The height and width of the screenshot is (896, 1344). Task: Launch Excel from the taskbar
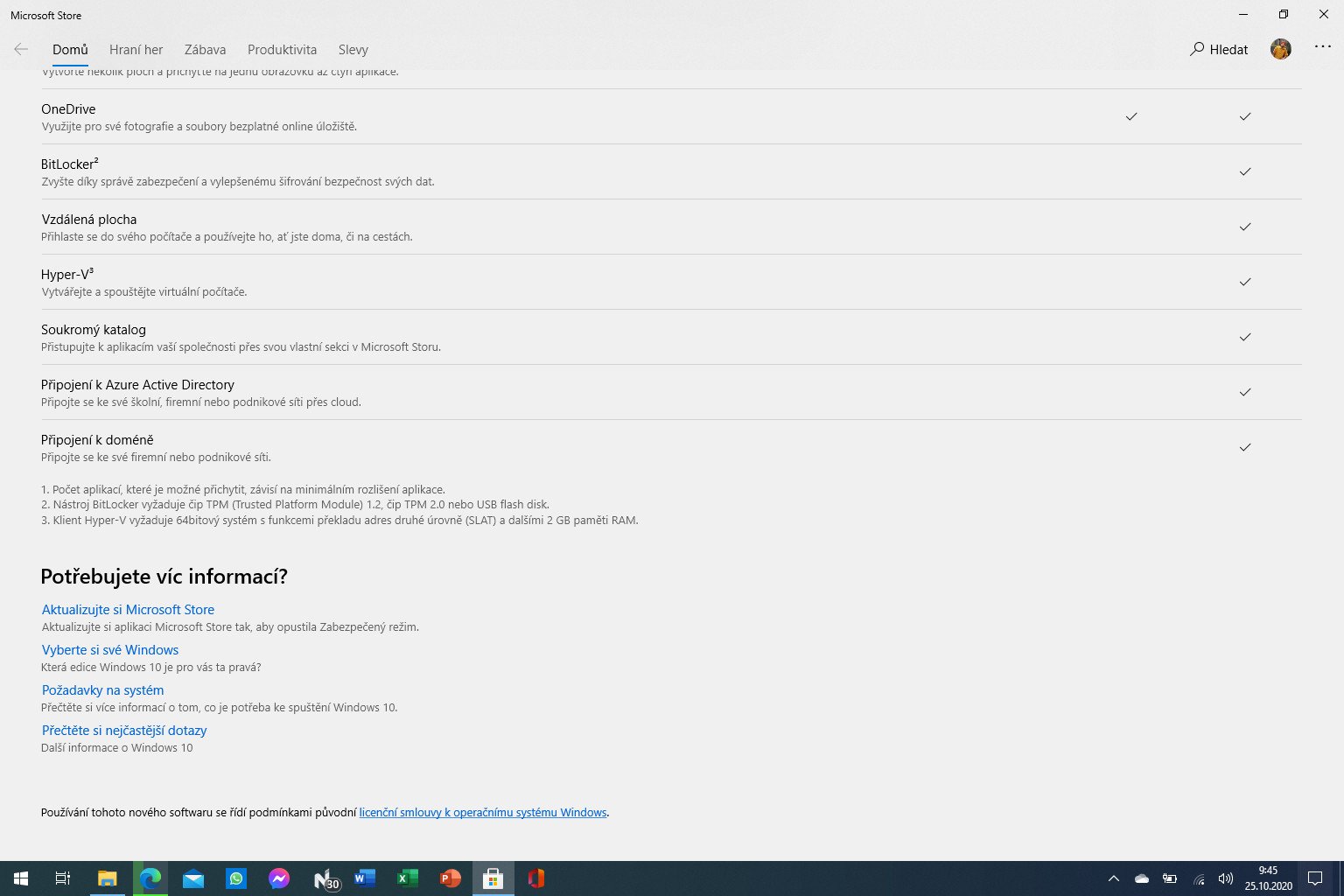point(408,878)
